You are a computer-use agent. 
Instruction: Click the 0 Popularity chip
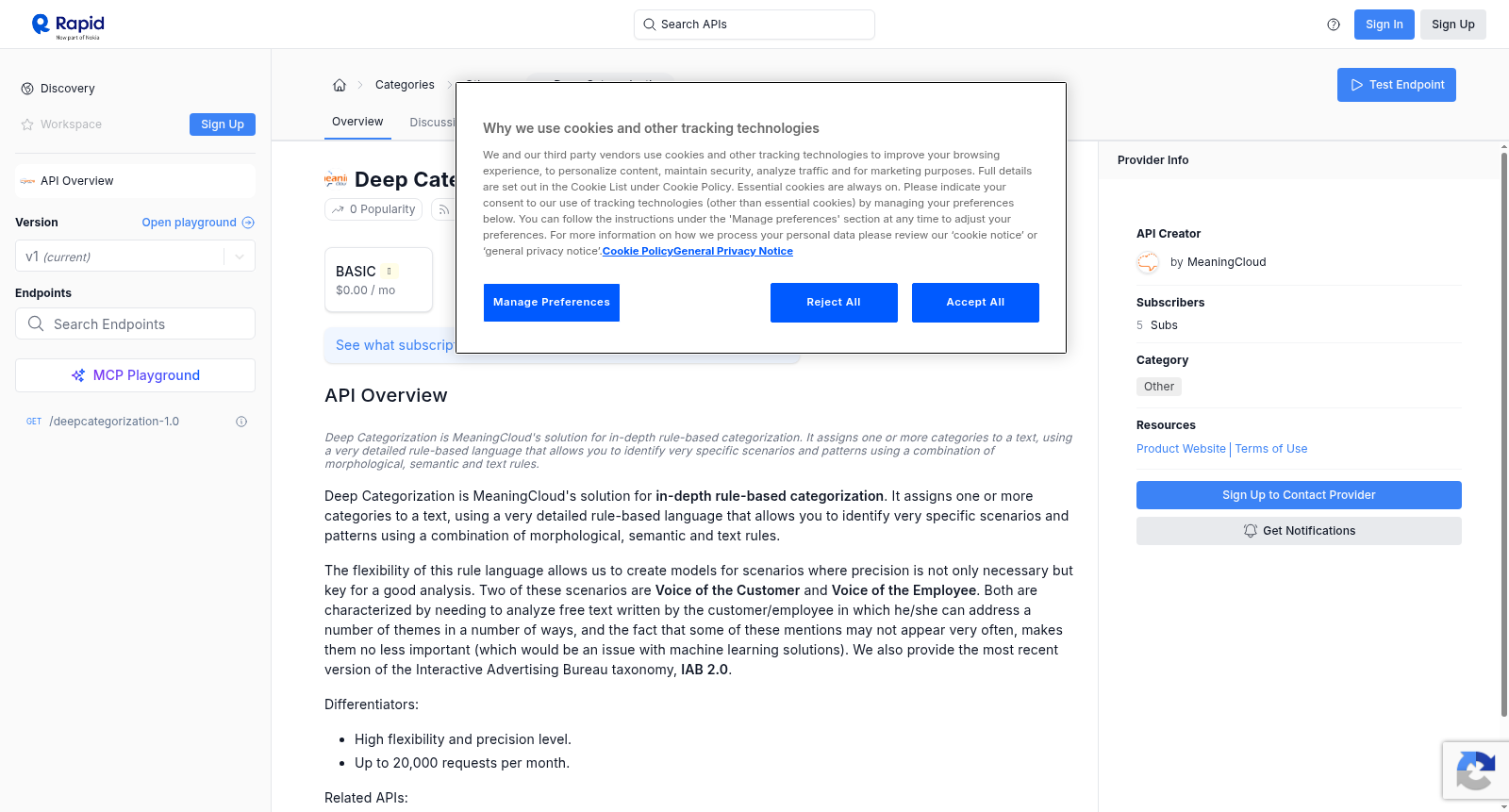click(374, 209)
